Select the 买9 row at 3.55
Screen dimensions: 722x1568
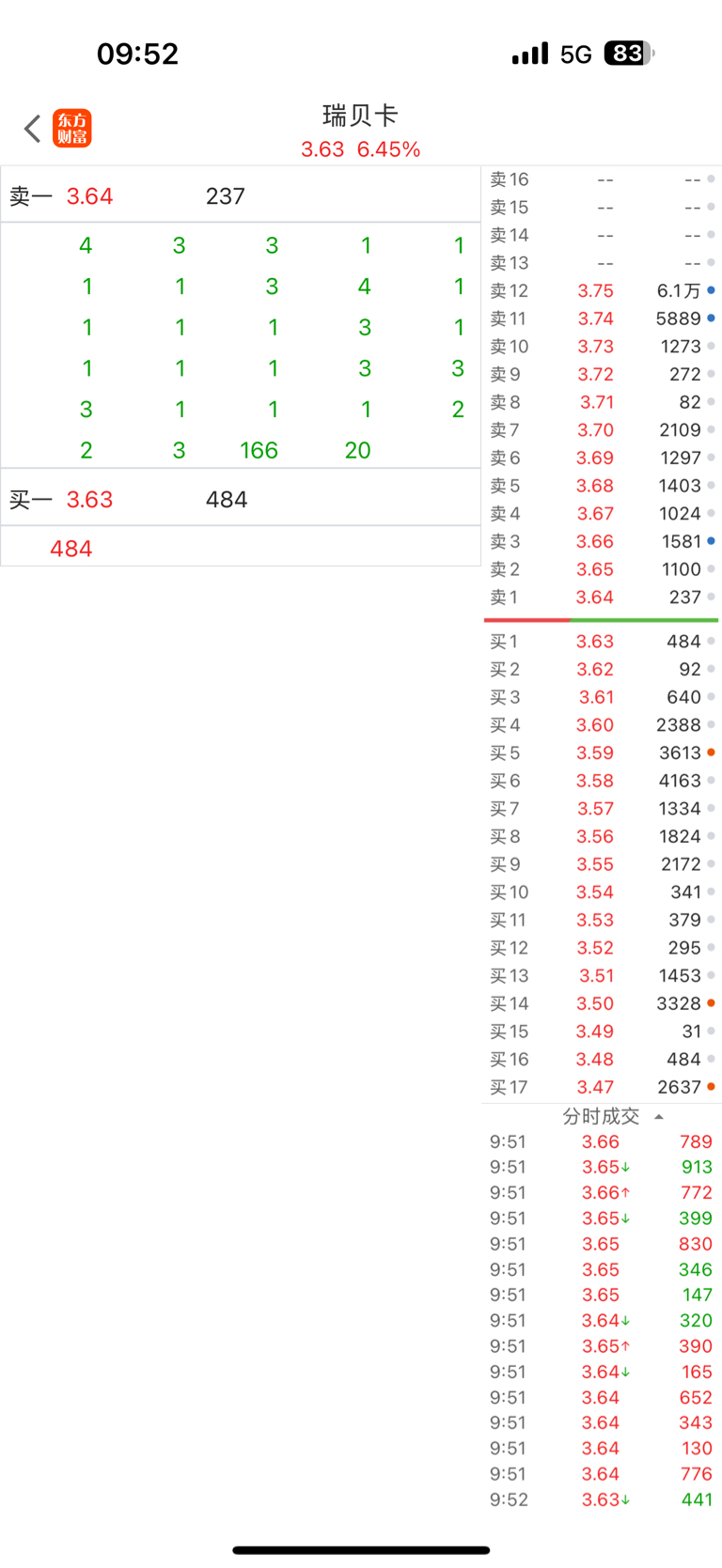pyautogui.click(x=602, y=864)
